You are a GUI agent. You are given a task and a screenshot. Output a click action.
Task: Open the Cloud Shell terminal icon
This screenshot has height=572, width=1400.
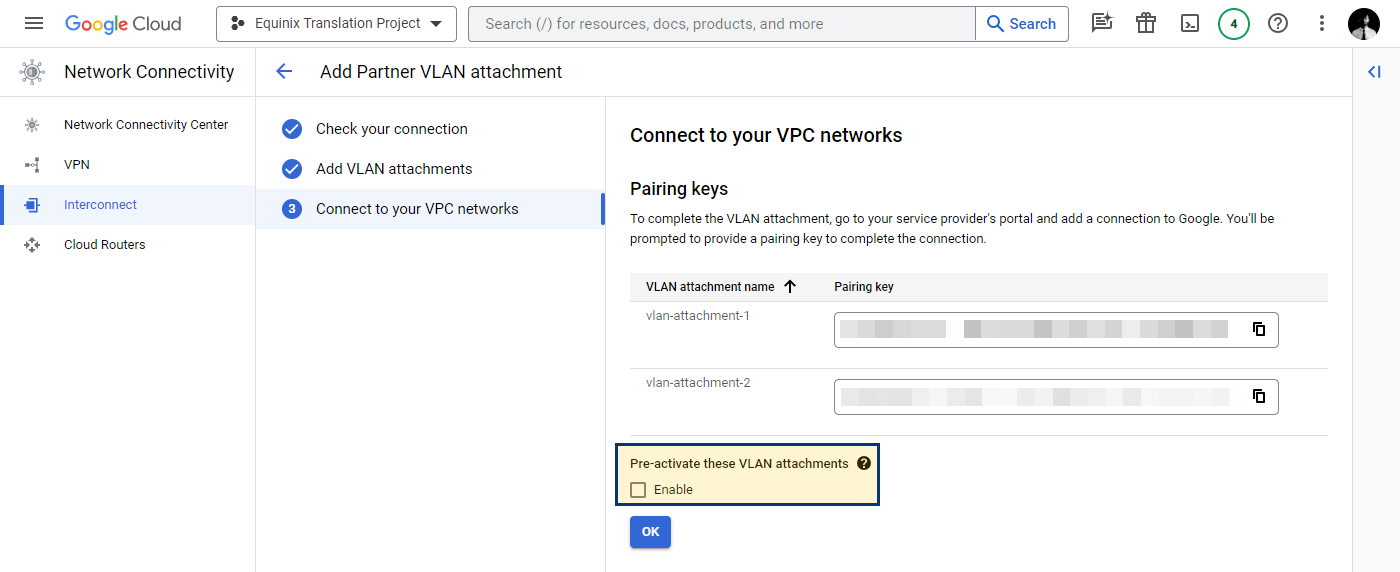[x=1190, y=24]
